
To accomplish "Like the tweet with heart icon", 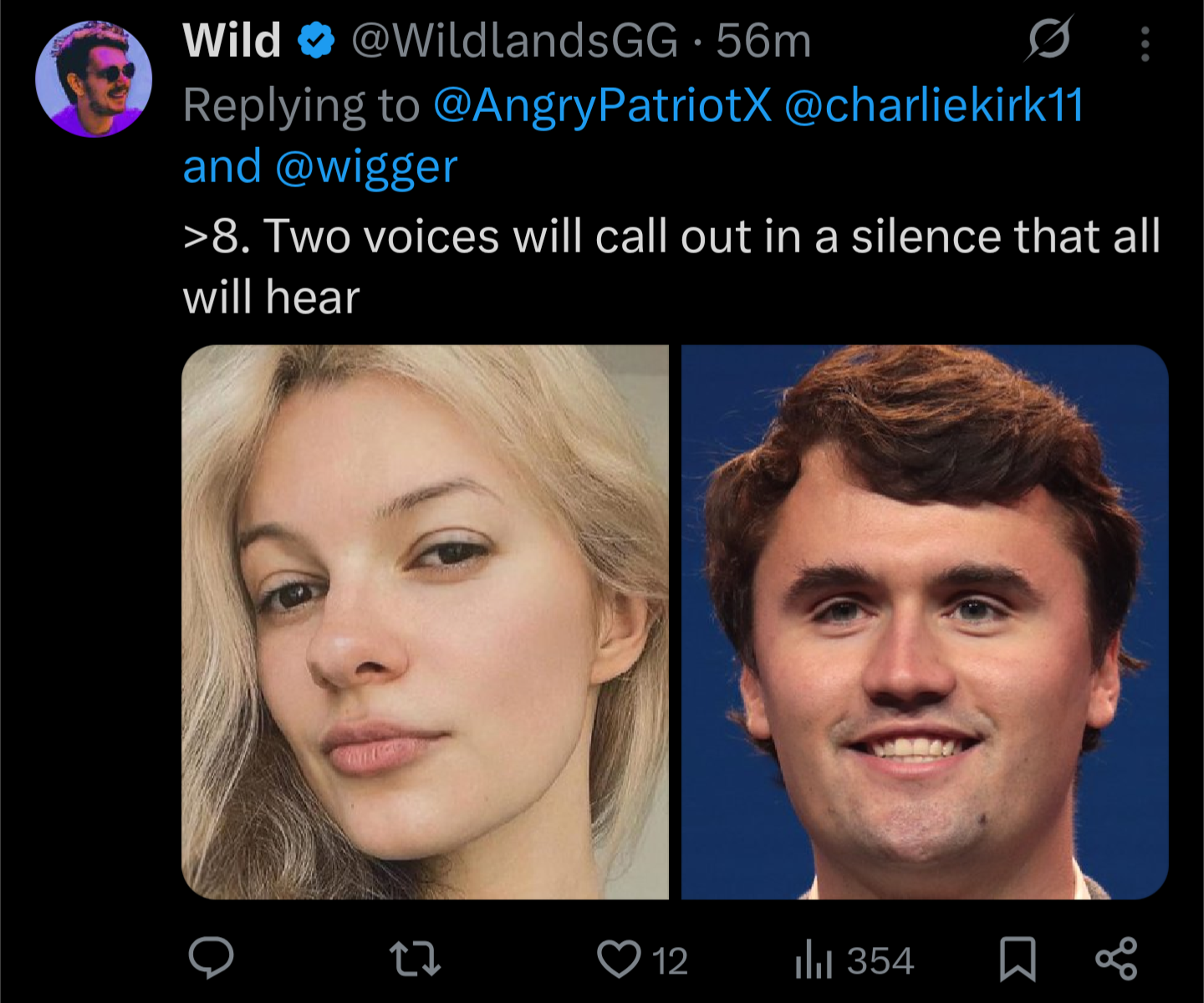I will [619, 959].
